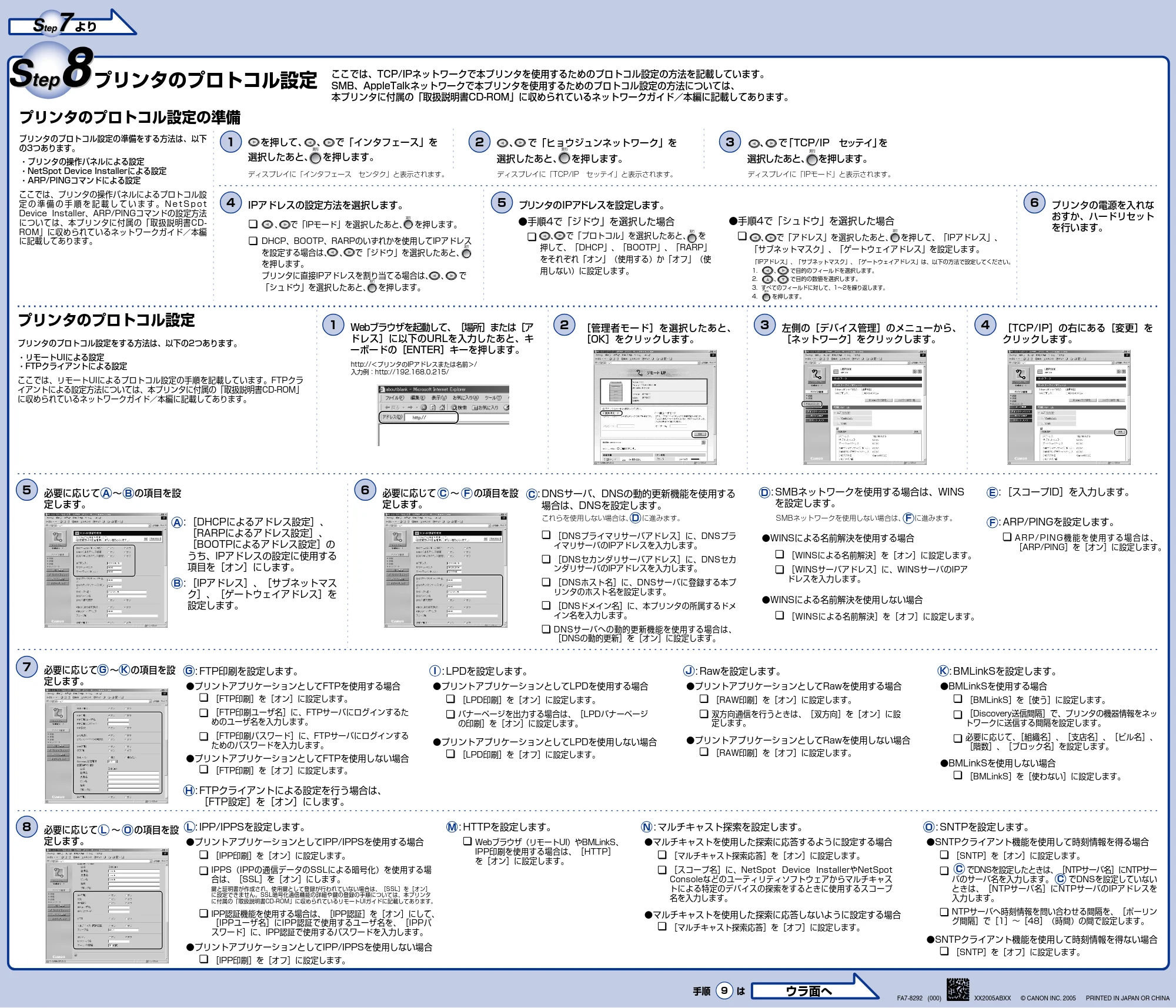The image size is (1176, 1008).
Task: Click the Home icon in the Internet Explorer toolbar
Action: [442, 407]
